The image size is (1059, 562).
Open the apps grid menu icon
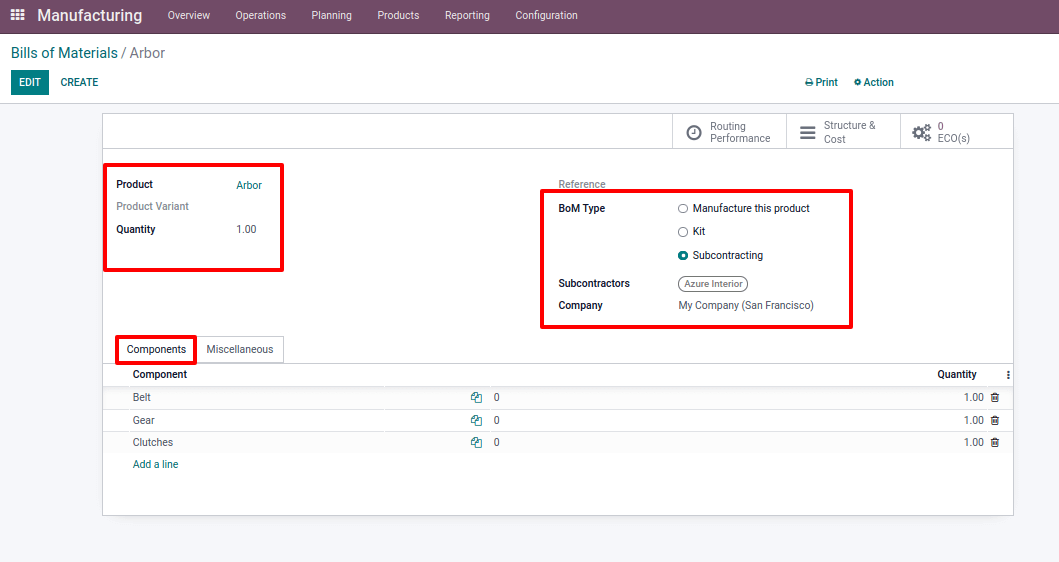(x=17, y=16)
